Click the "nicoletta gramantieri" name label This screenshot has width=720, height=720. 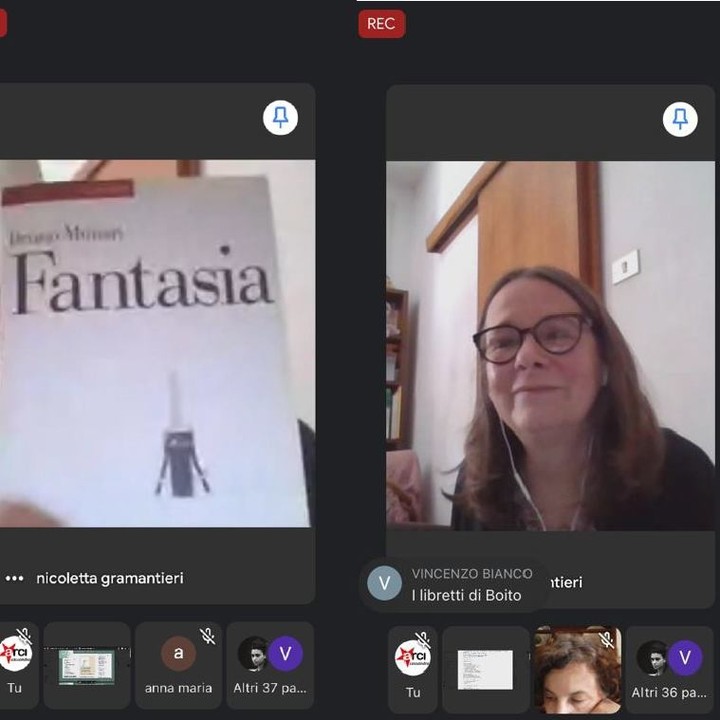point(110,578)
